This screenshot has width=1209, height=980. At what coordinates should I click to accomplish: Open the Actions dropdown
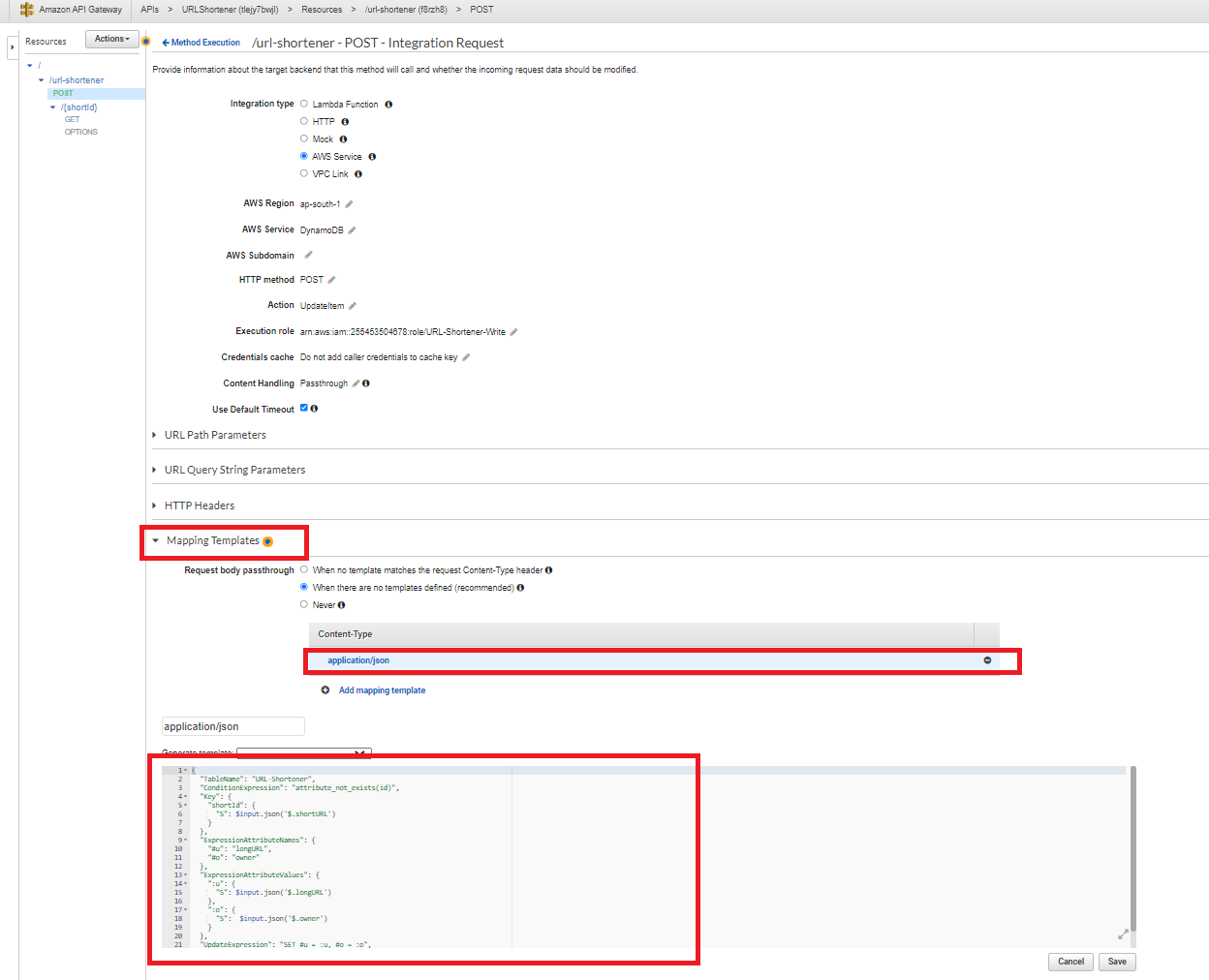pos(112,39)
